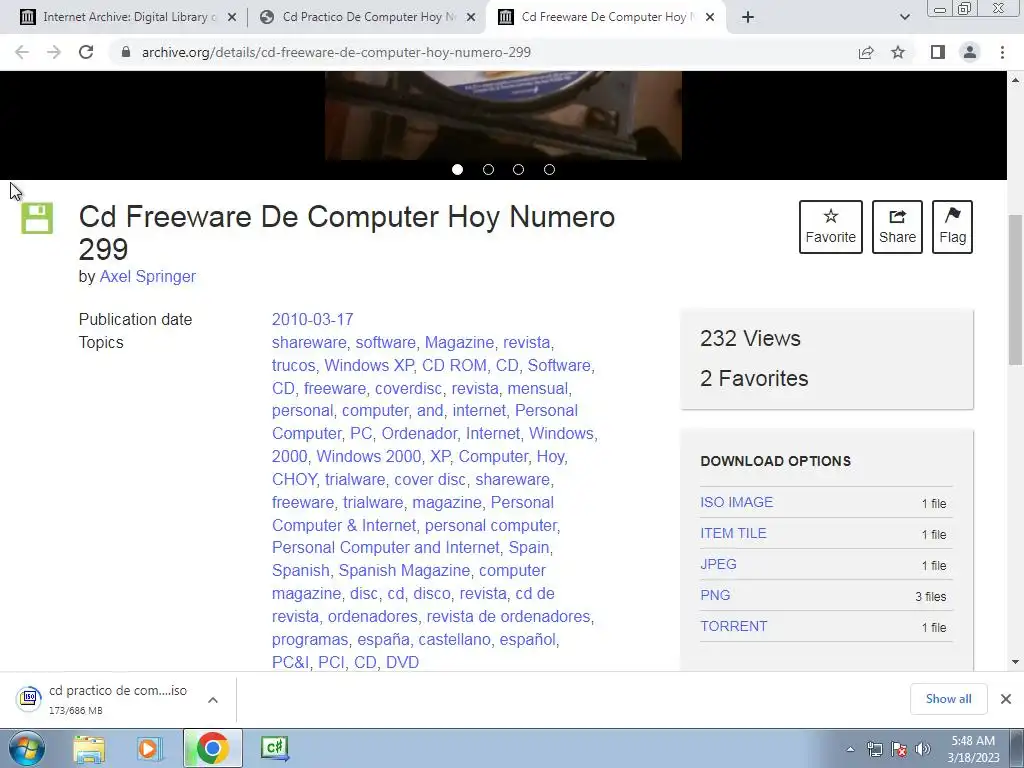Click the volume speaker tray icon
This screenshot has height=768, width=1024.
(x=923, y=749)
